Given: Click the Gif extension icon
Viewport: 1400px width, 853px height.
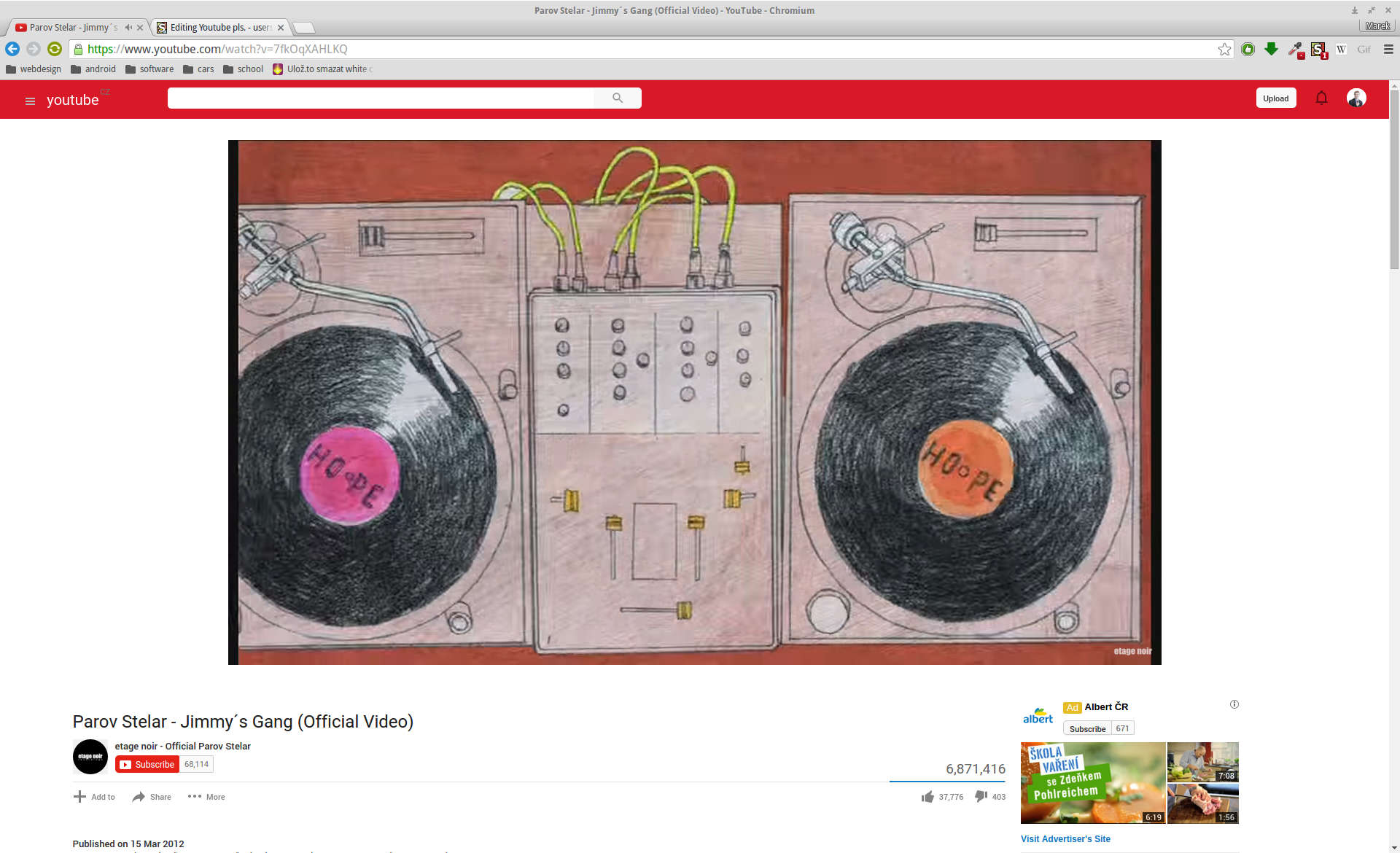Looking at the screenshot, I should point(1364,49).
